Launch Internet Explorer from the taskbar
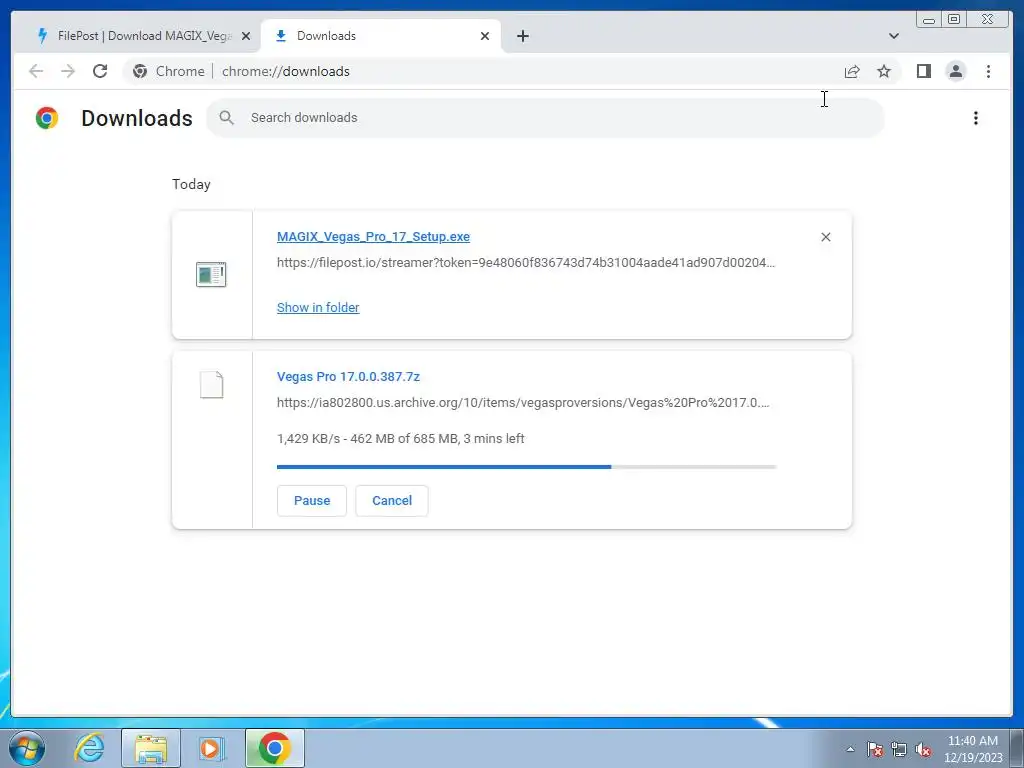The width and height of the screenshot is (1024, 768). [89, 748]
